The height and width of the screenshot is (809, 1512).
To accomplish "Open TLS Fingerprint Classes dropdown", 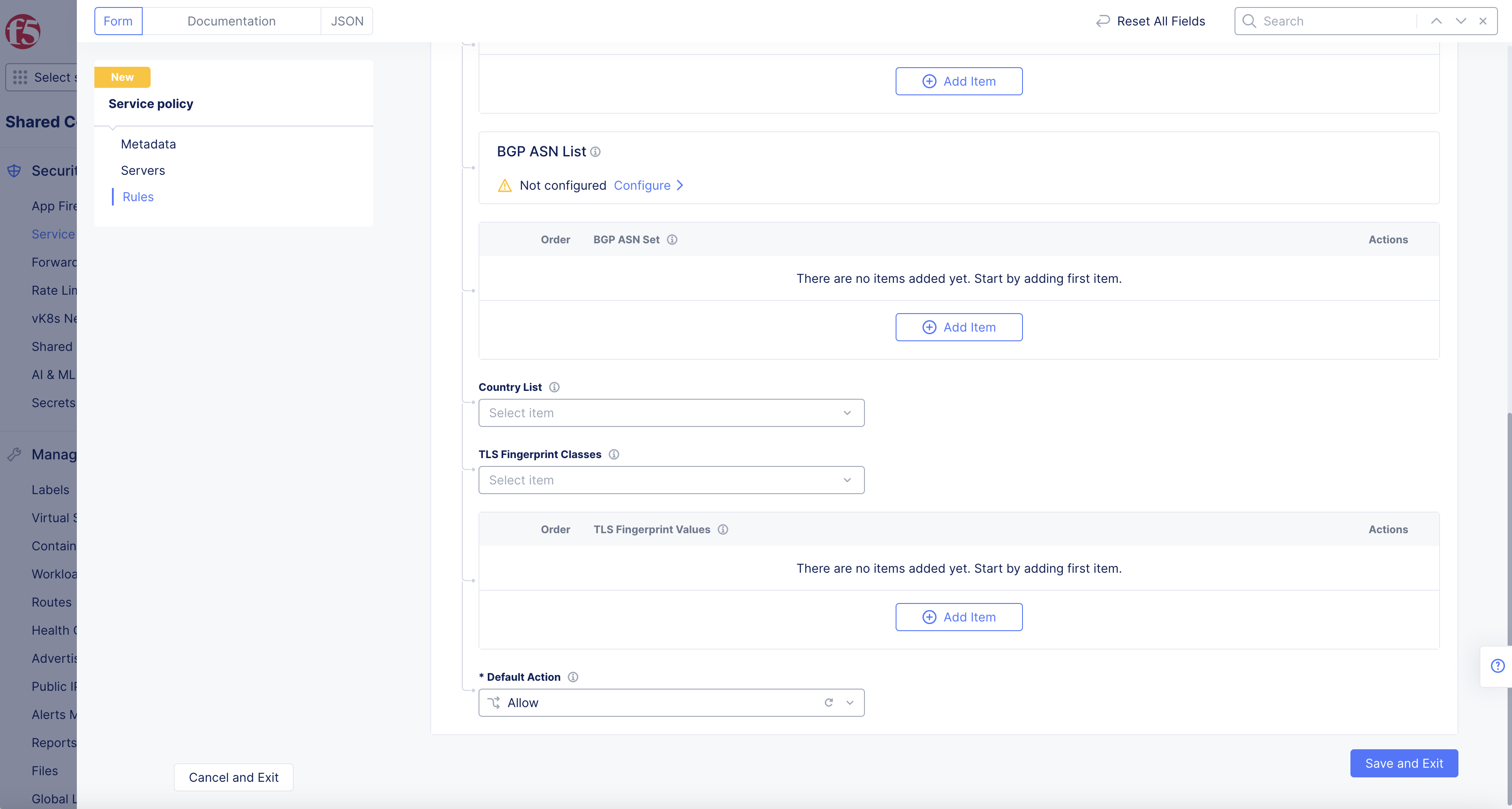I will point(671,480).
